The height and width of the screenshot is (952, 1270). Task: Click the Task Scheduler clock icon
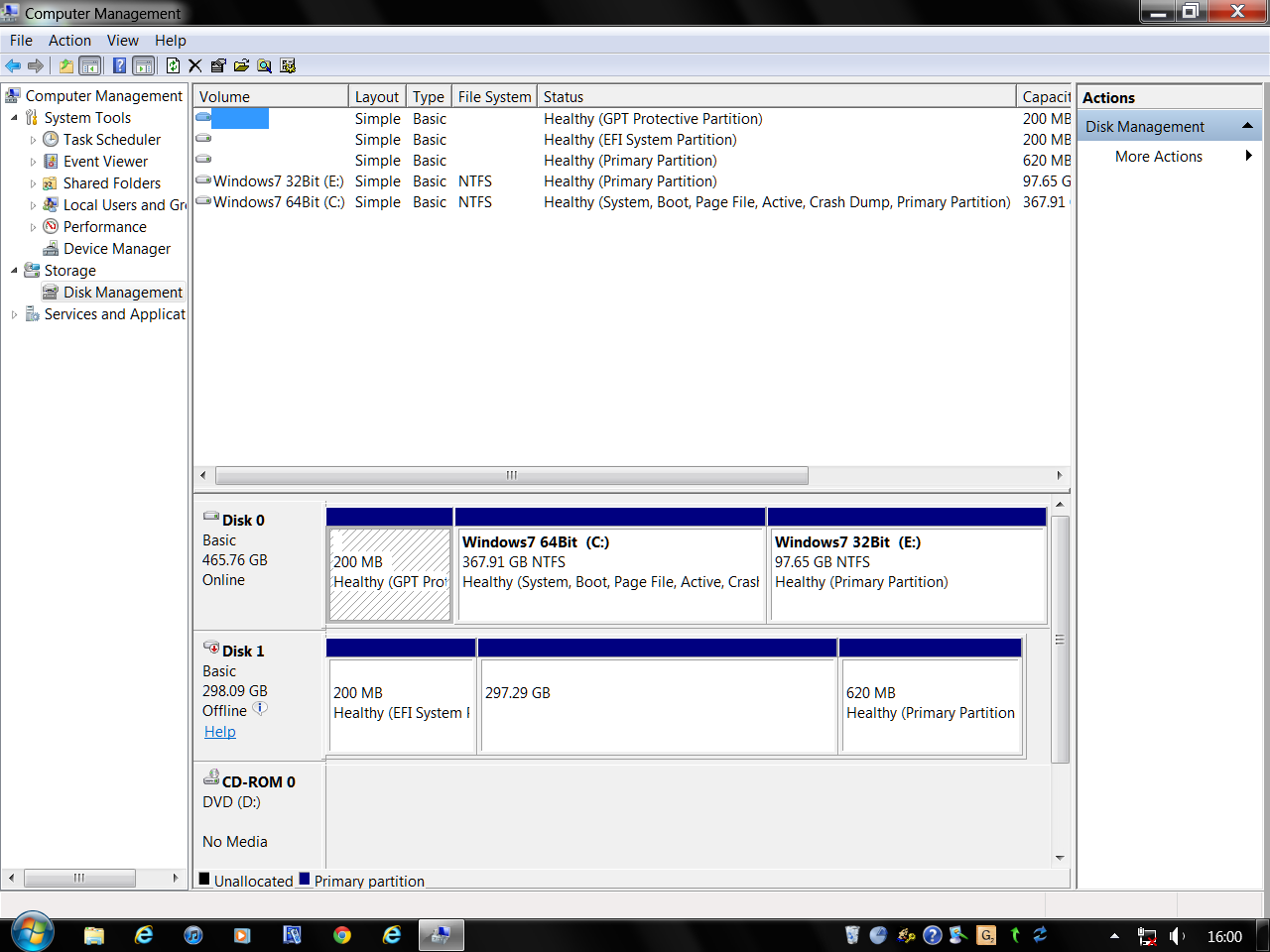click(x=51, y=140)
